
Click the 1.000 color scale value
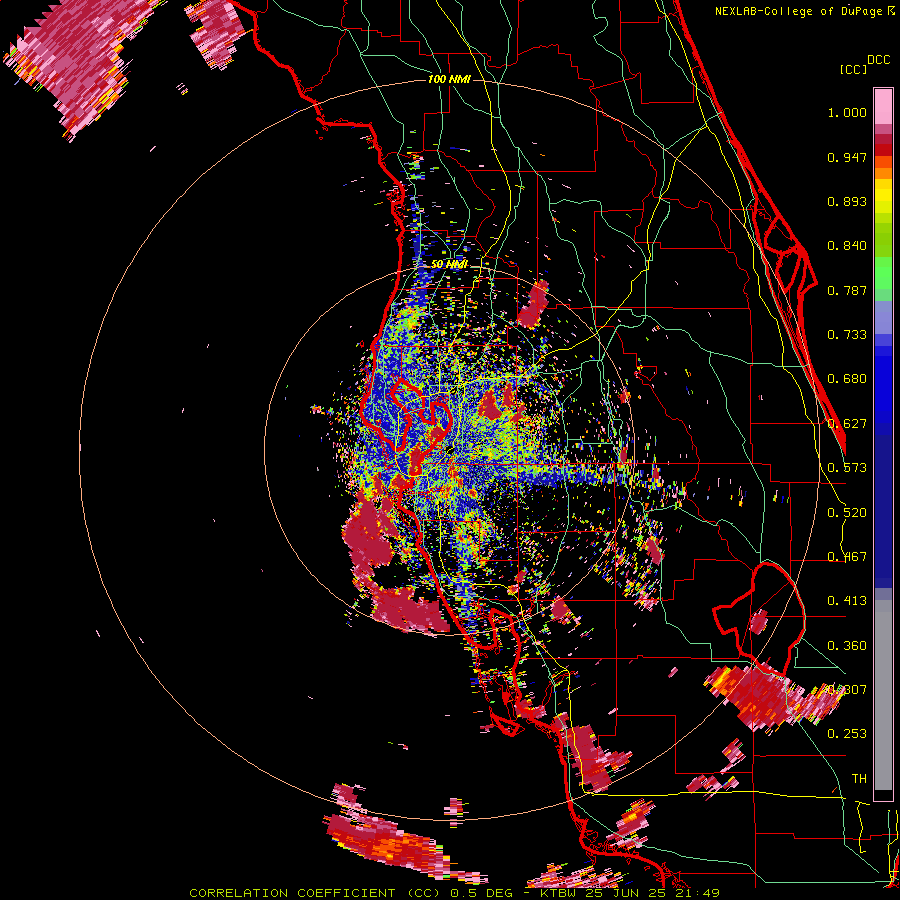(x=847, y=113)
